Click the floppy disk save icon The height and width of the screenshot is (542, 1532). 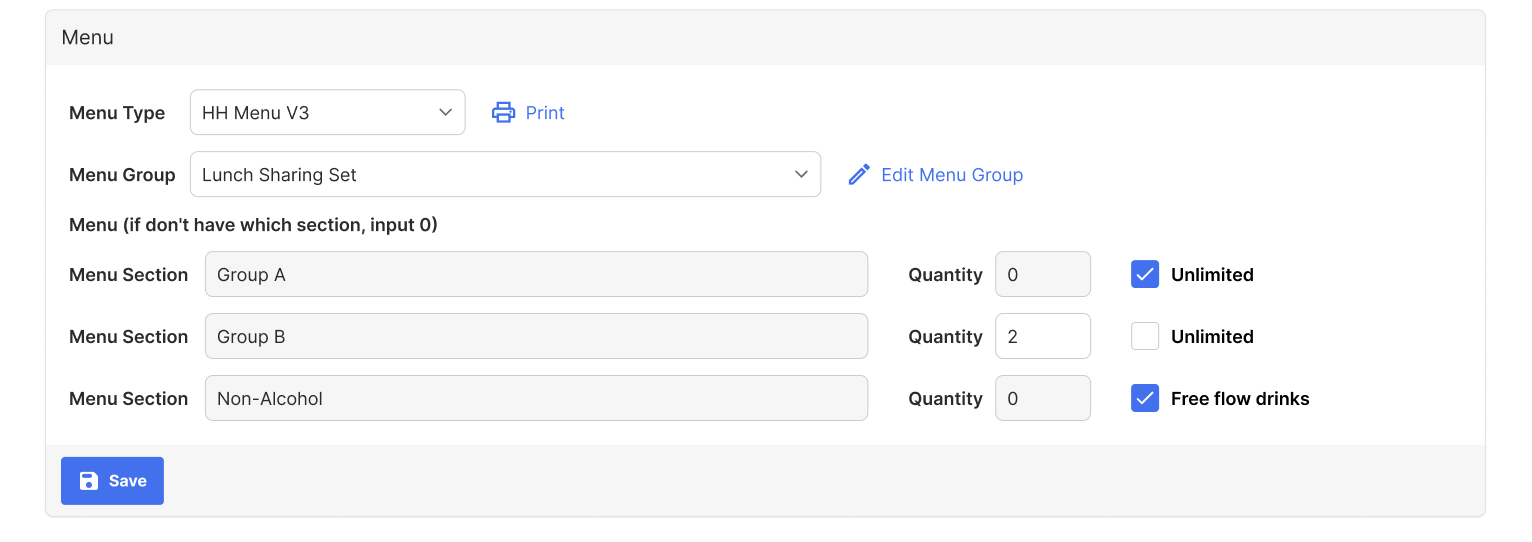(x=89, y=481)
